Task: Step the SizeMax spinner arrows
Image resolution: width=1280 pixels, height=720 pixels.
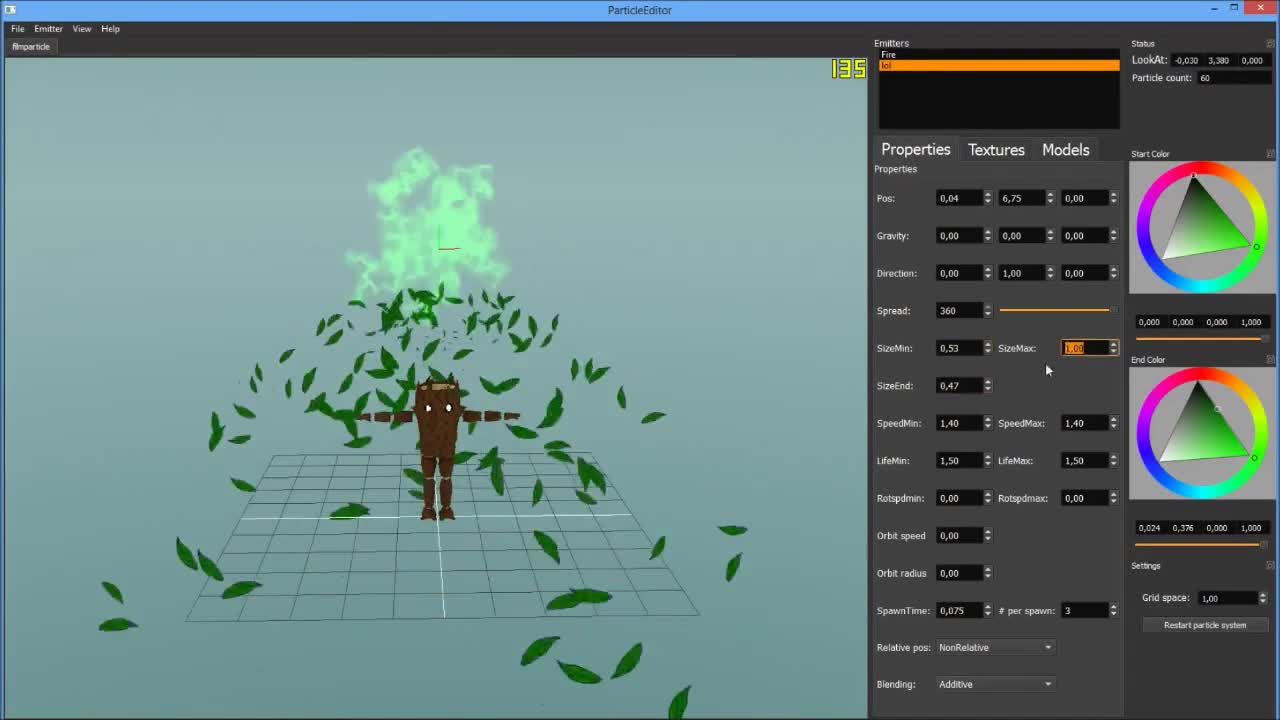Action: pyautogui.click(x=1113, y=348)
